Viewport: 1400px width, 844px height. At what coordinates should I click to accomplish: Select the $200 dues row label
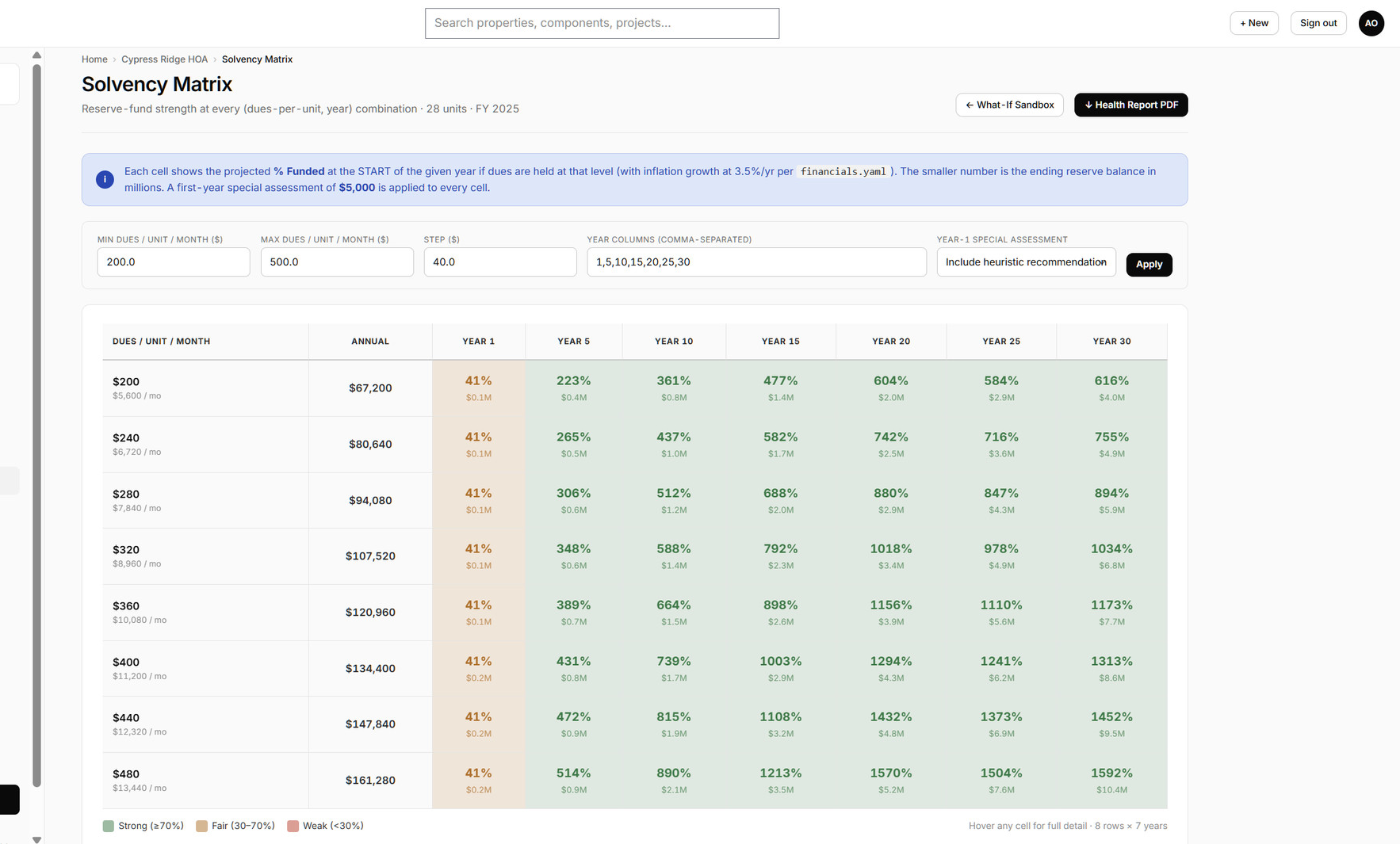pos(126,382)
